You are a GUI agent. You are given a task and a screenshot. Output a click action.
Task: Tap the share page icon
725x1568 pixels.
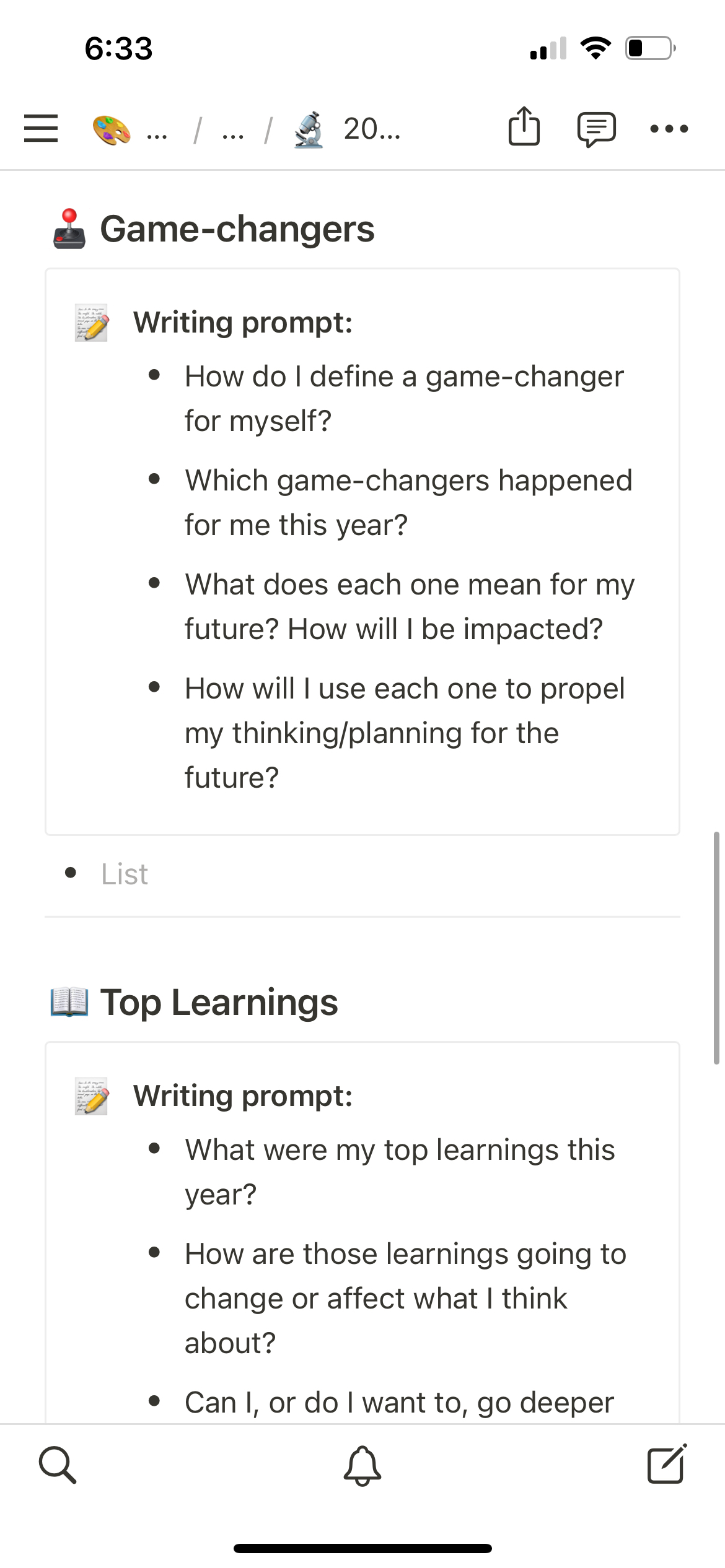click(524, 127)
